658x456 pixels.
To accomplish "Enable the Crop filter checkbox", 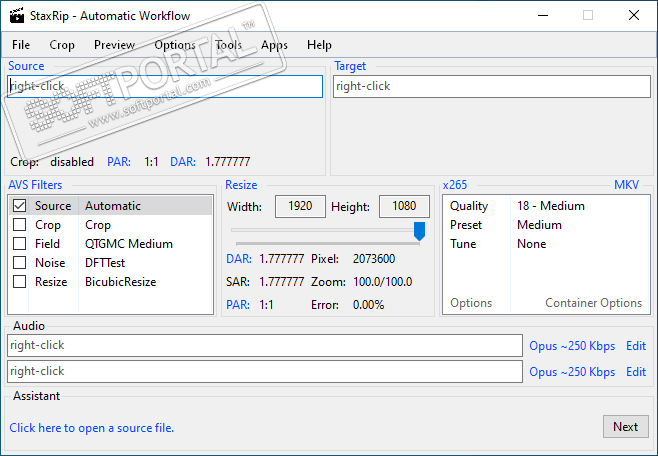I will pos(19,225).
